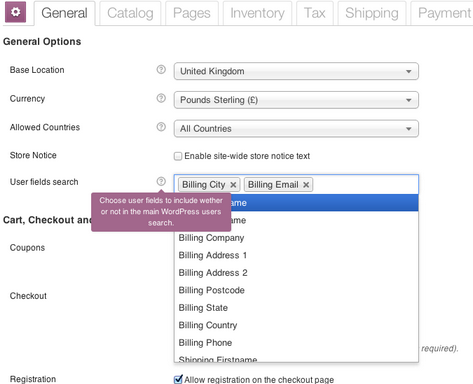Open the help tip for Currency
This screenshot has height=384, width=473.
point(161,98)
